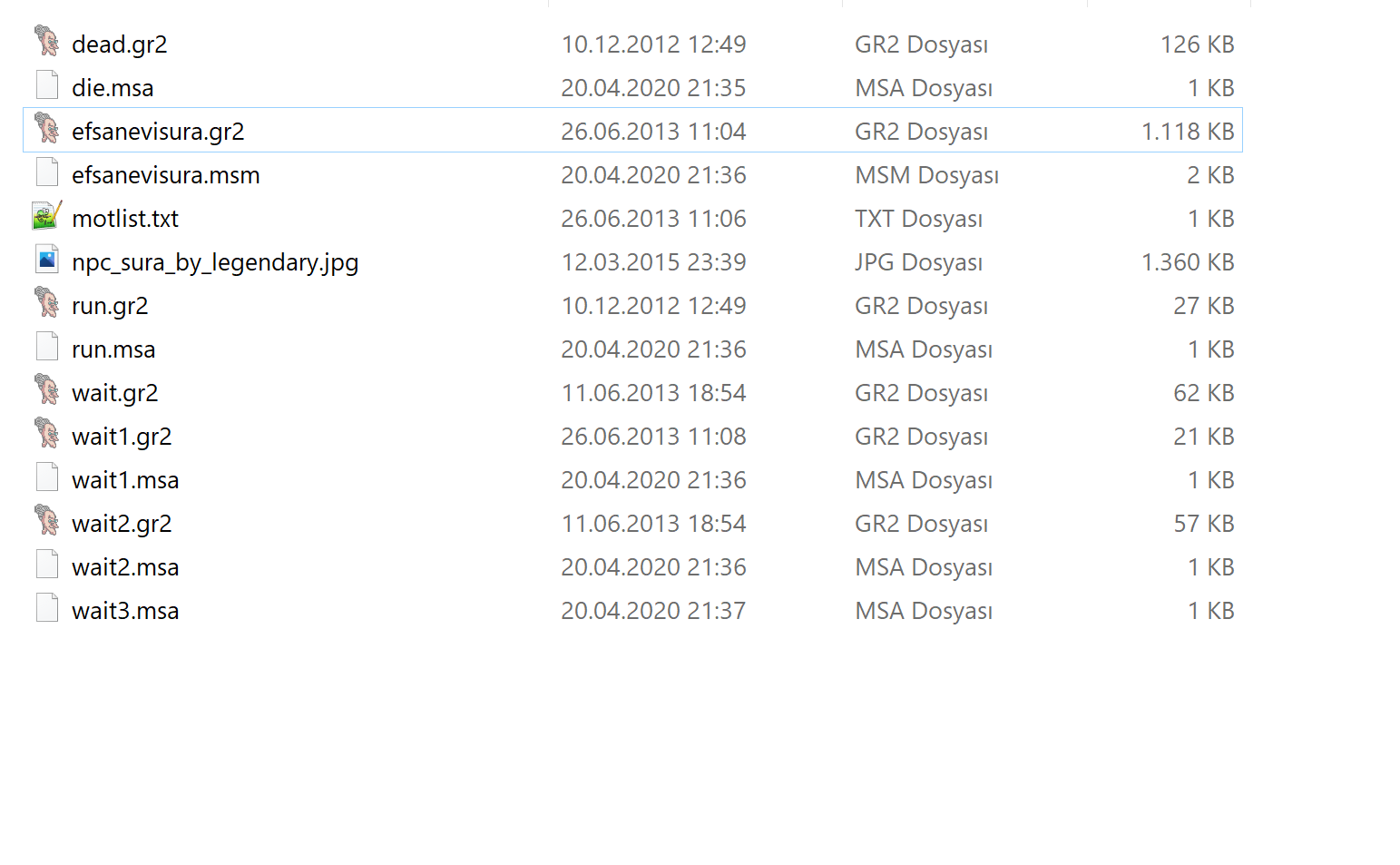Select the file name efsanevisura.msm
The image size is (1400, 865).
click(166, 175)
